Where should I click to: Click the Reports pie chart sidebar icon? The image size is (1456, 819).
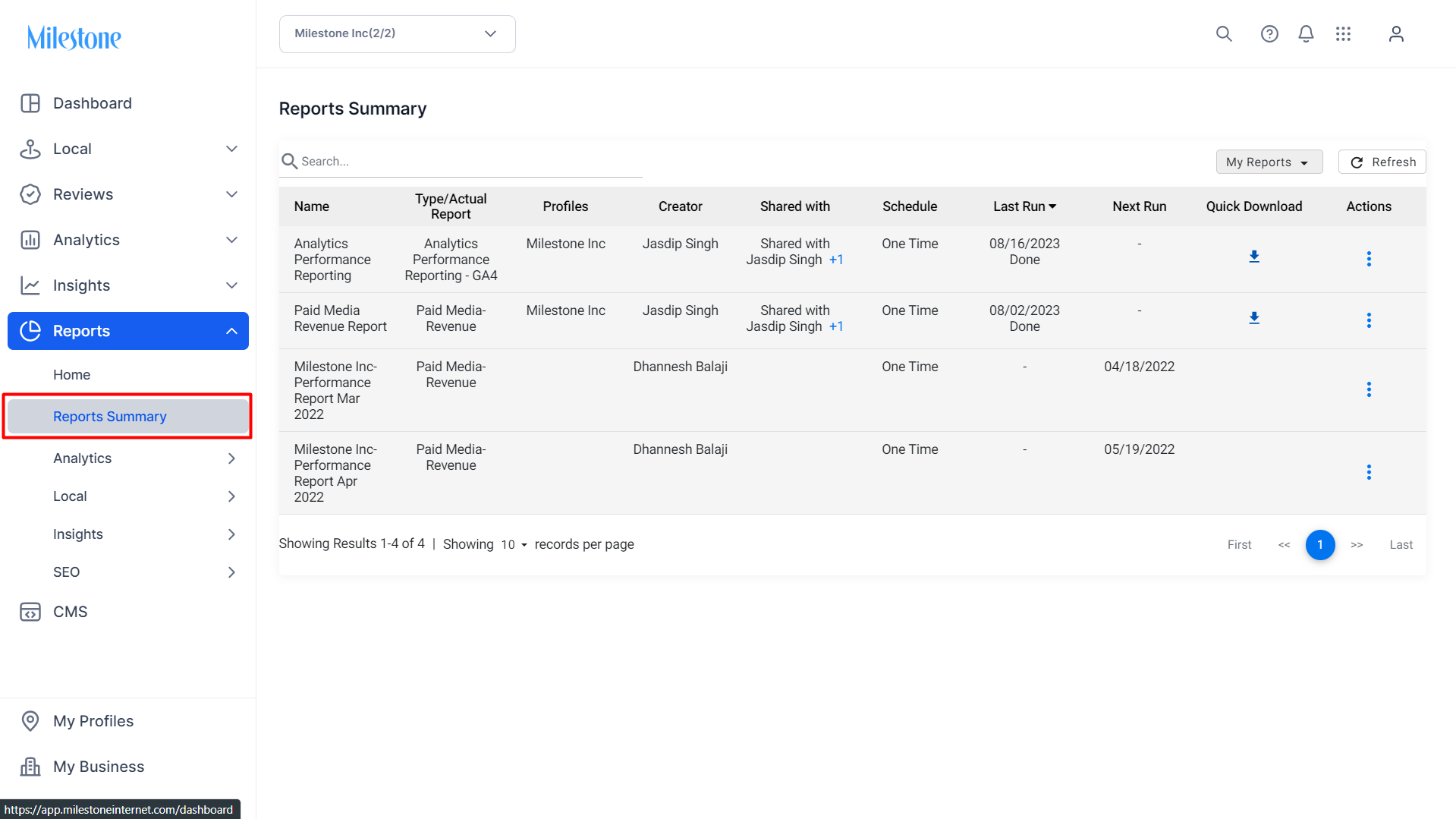click(30, 331)
